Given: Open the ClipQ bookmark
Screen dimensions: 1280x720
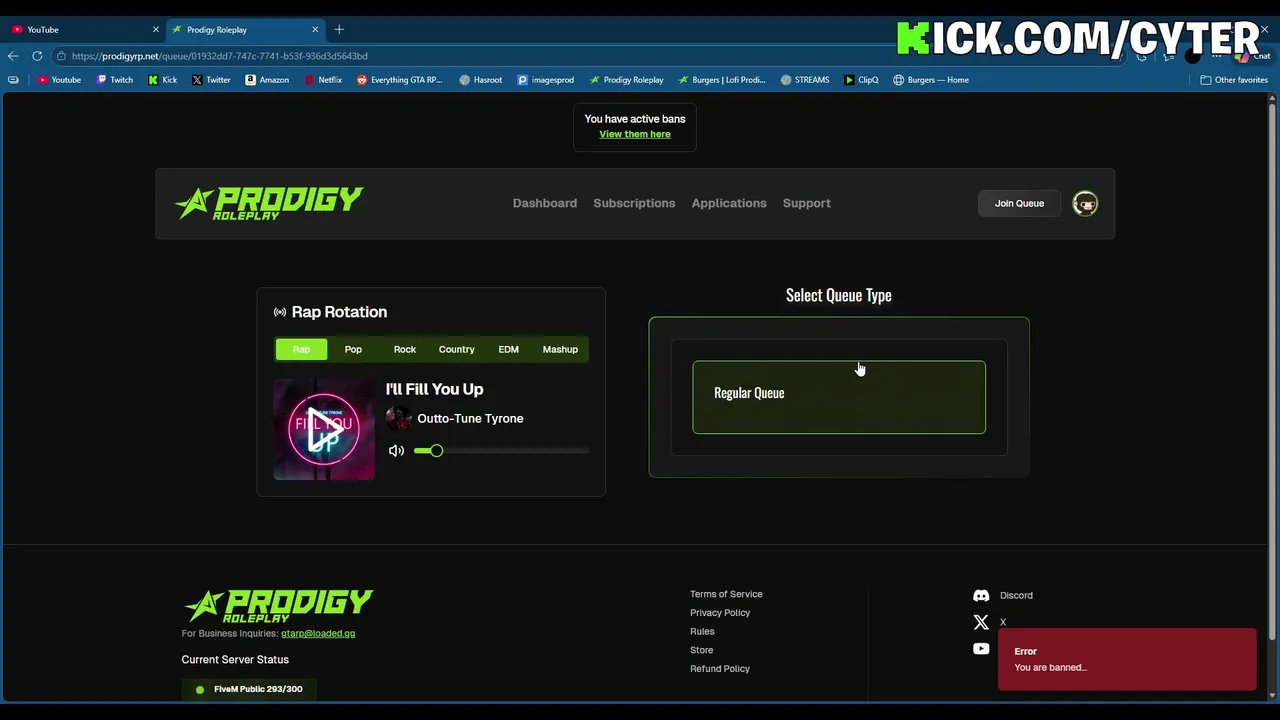Looking at the screenshot, I should point(861,80).
